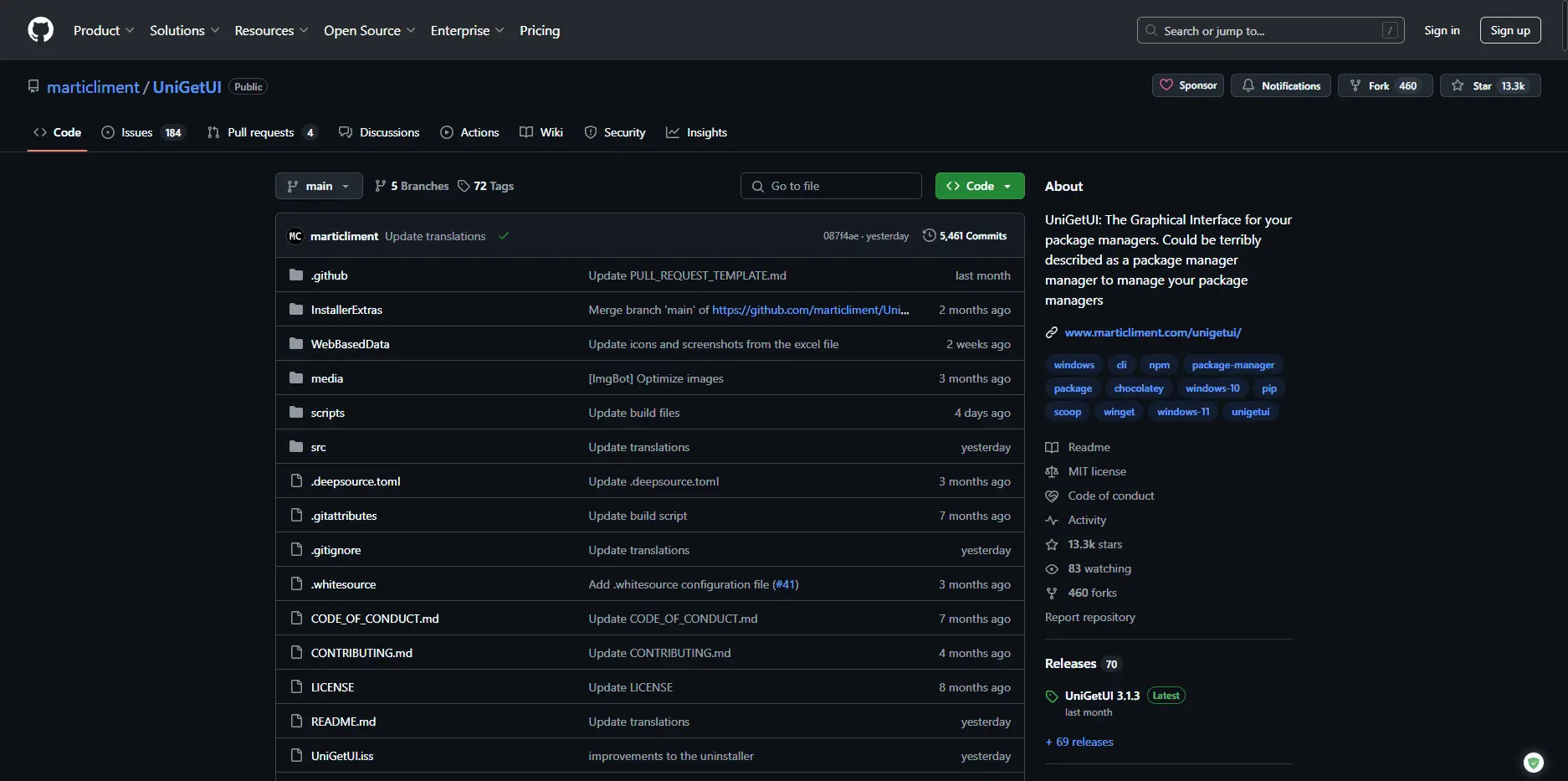
Task: View the 5 Branches link
Action: pos(412,186)
